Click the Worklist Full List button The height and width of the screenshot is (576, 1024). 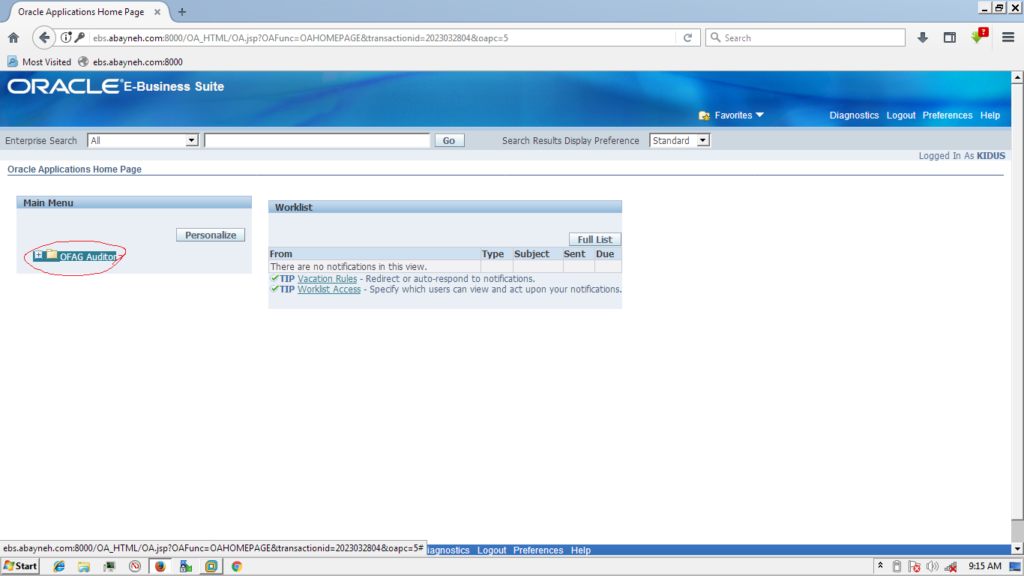tap(594, 240)
